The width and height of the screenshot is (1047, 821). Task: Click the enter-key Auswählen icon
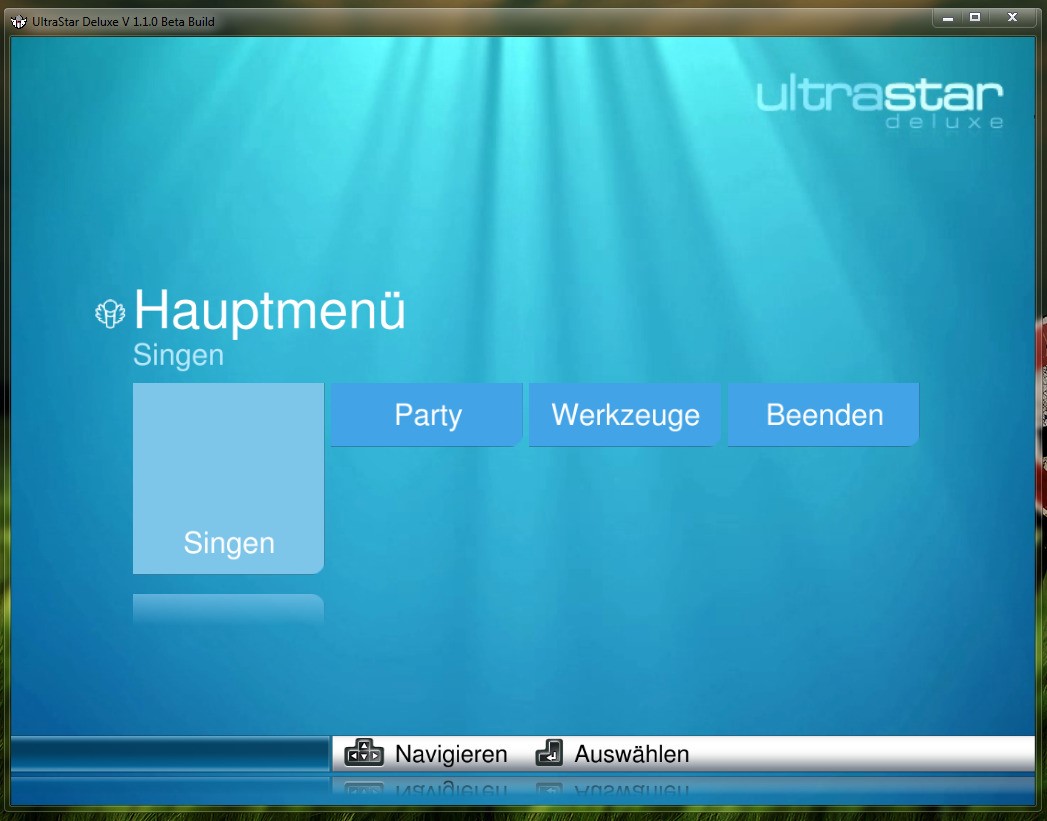tap(549, 753)
